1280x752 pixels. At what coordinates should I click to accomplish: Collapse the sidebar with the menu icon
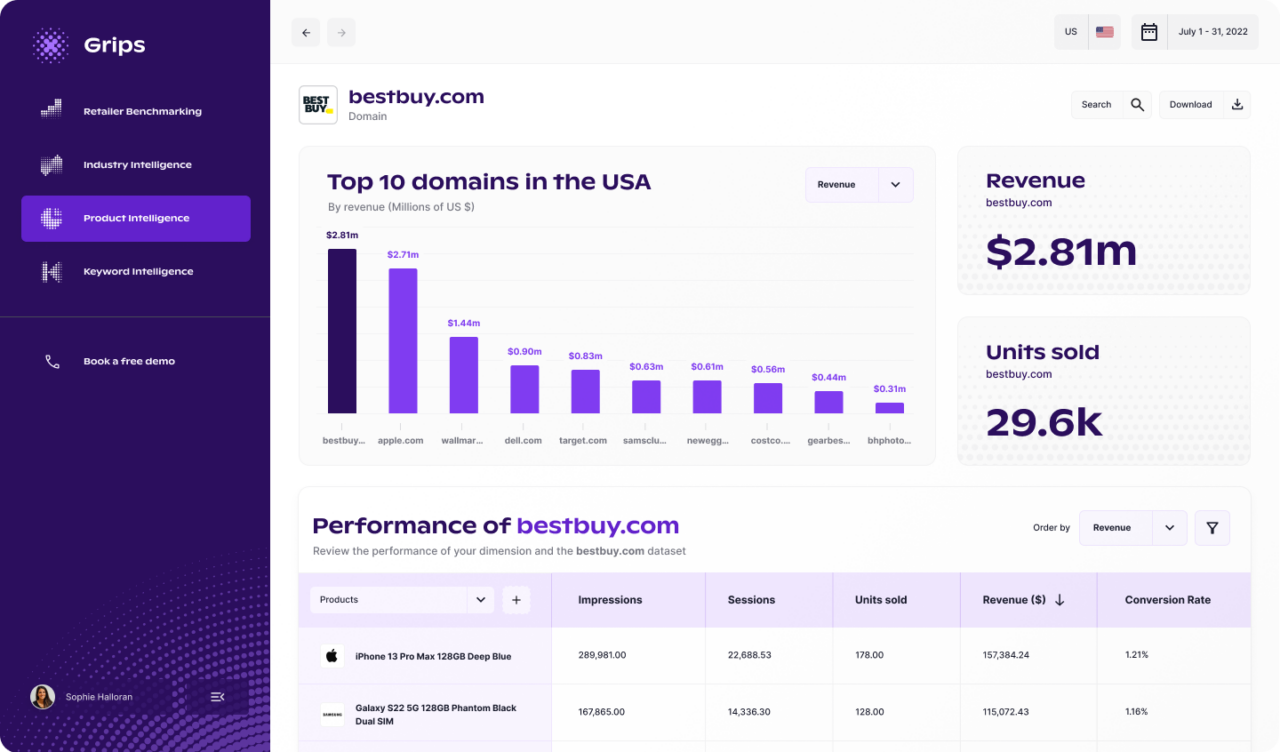(217, 697)
